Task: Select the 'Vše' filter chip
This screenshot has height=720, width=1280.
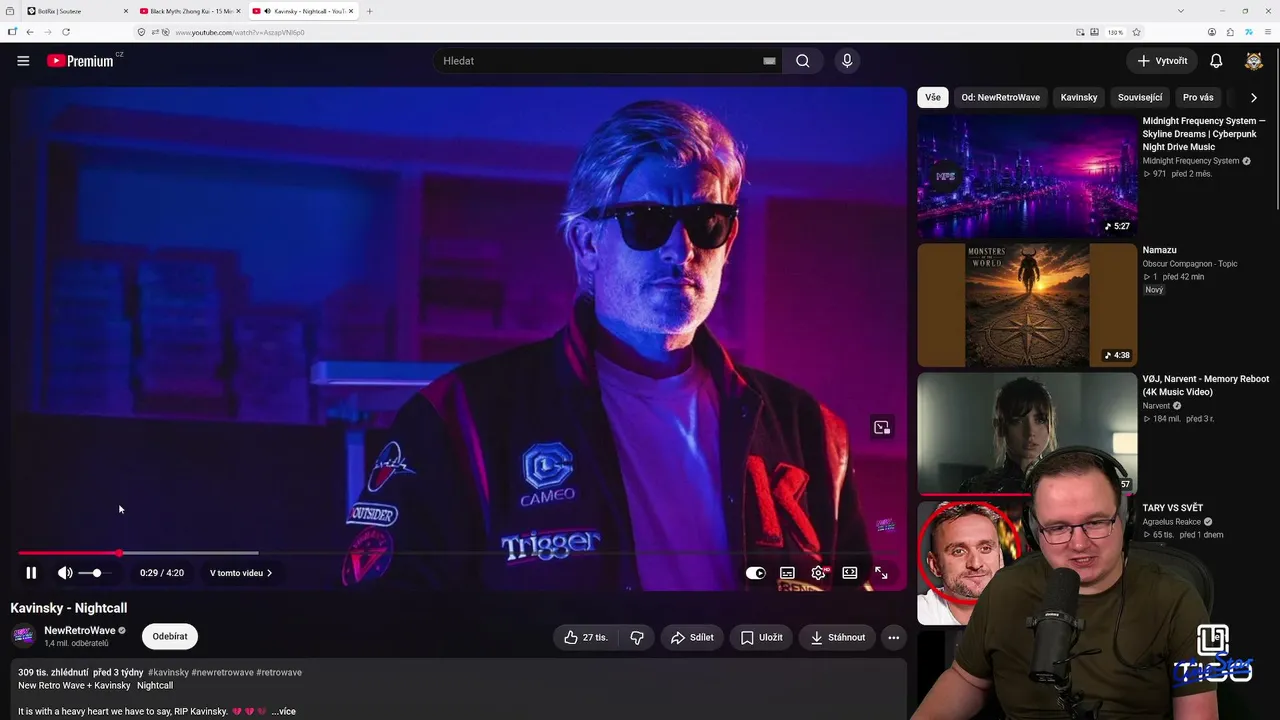Action: pyautogui.click(x=933, y=98)
